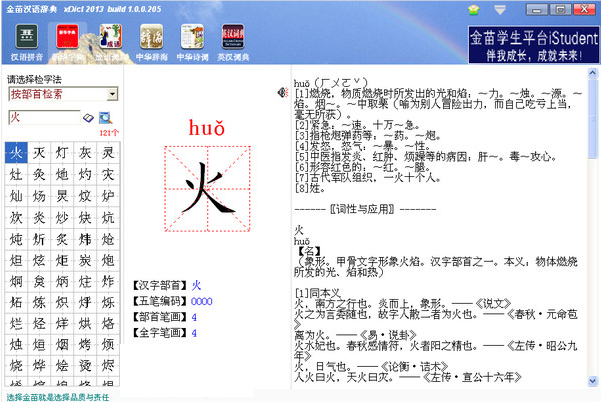Click the 金苗学生平台iStudent banner
The height and width of the screenshot is (402, 601).
534,44
